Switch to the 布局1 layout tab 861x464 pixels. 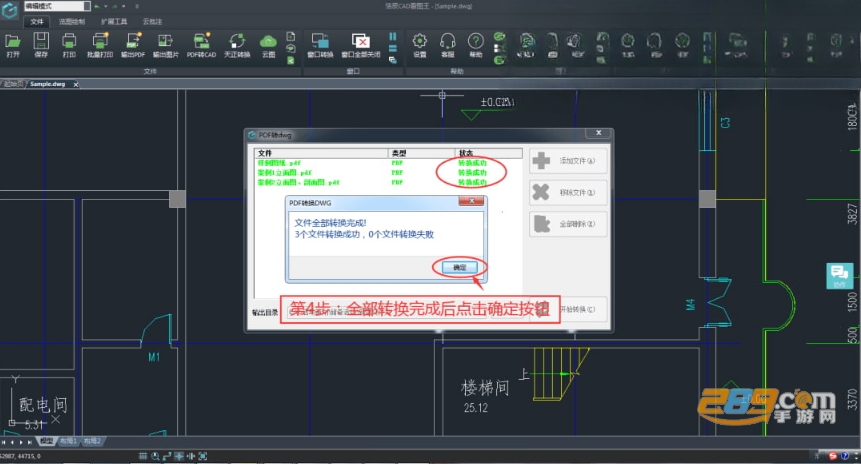(68, 441)
